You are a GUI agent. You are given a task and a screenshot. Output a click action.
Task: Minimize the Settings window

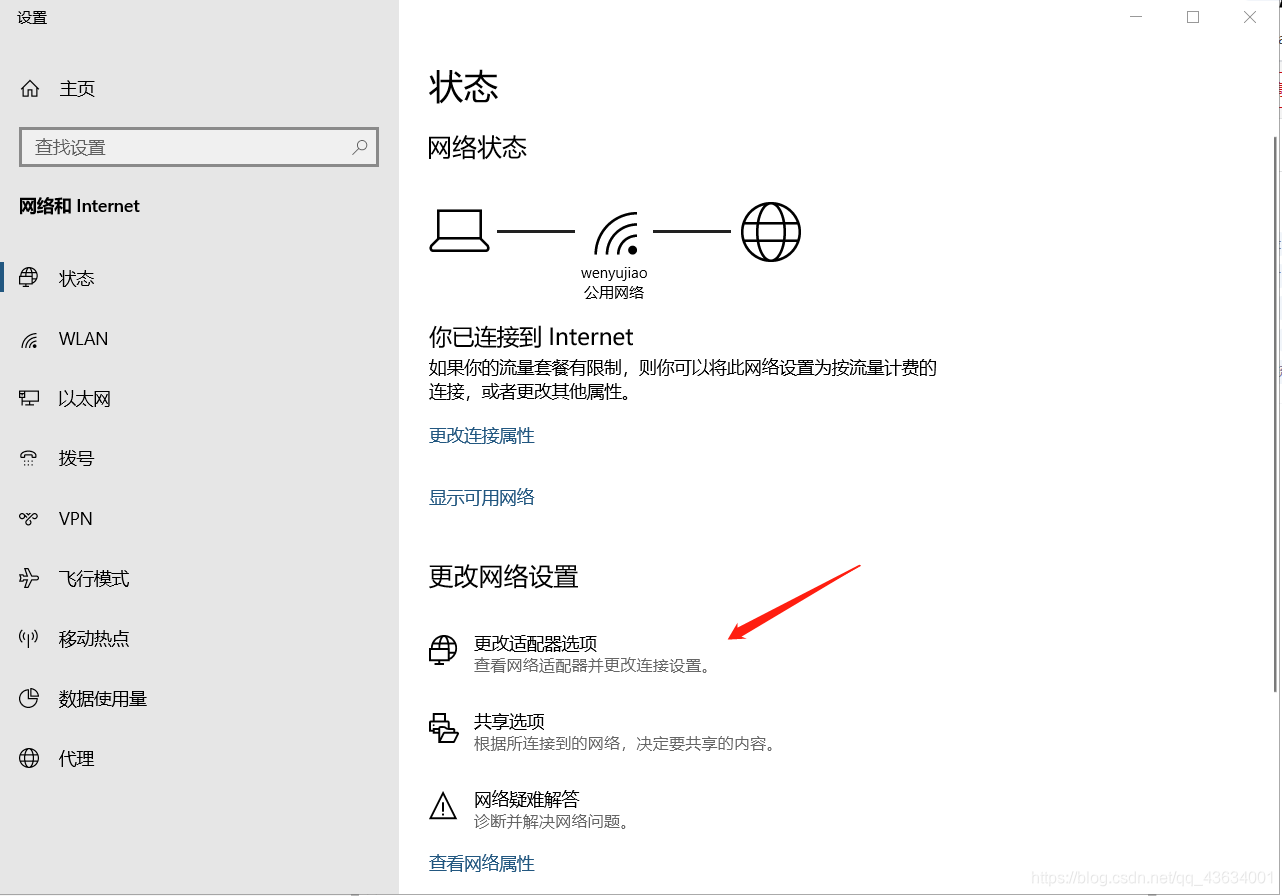(x=1136, y=17)
